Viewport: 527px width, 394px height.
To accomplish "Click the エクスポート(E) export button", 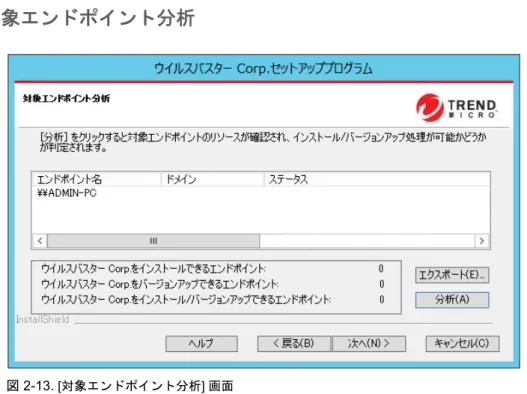I will tap(452, 275).
